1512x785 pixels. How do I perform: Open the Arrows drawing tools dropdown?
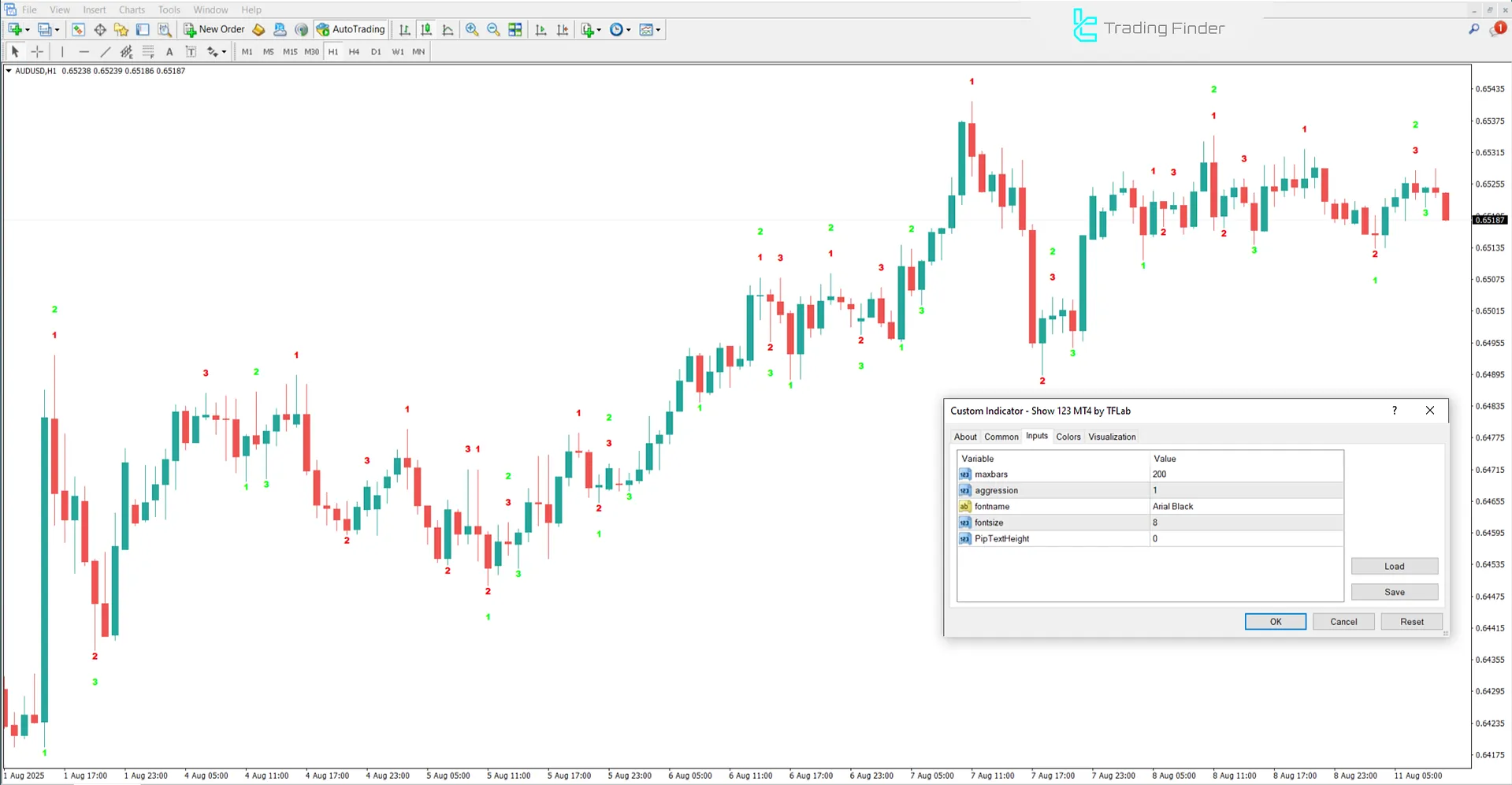[x=223, y=51]
